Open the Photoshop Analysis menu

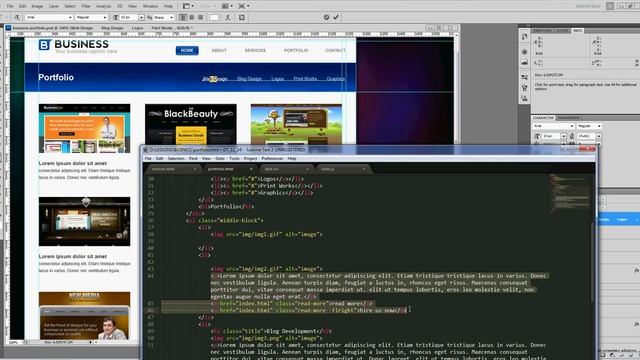104,6
